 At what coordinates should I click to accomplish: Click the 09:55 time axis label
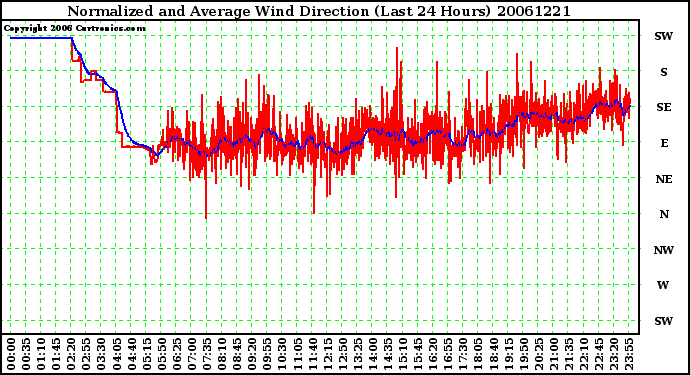pos(266,354)
